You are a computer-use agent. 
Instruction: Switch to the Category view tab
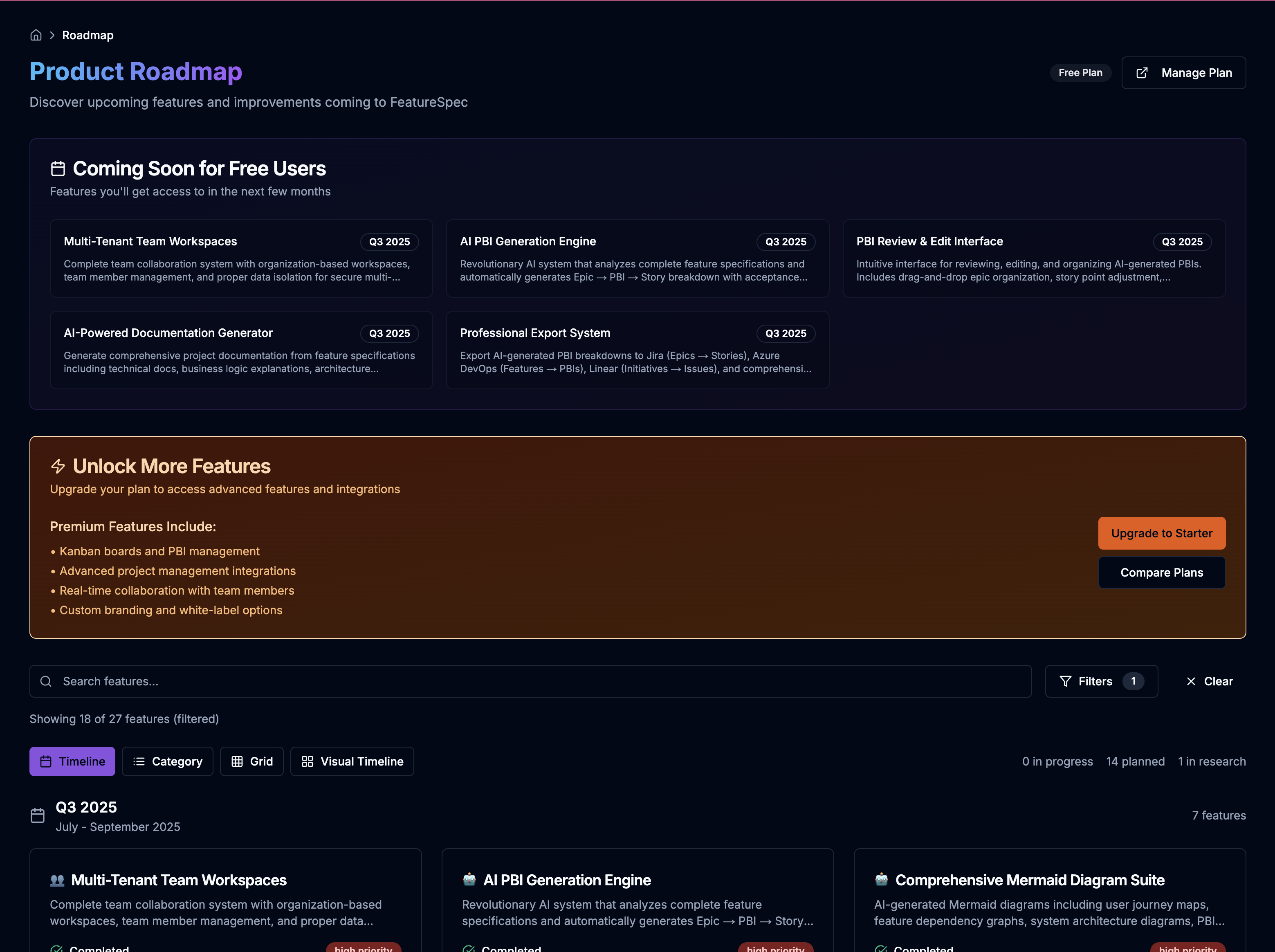click(167, 762)
